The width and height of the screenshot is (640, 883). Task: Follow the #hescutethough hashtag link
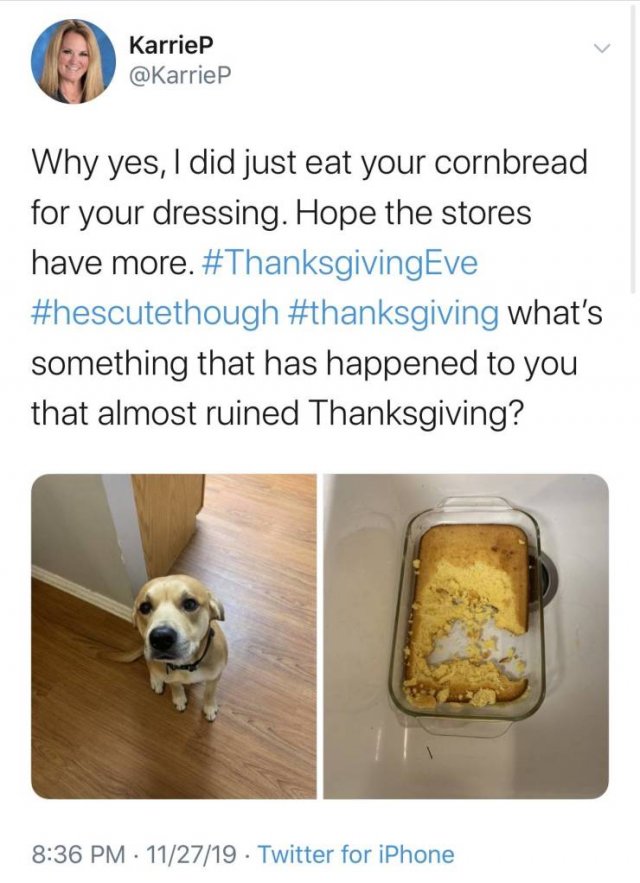coord(155,314)
